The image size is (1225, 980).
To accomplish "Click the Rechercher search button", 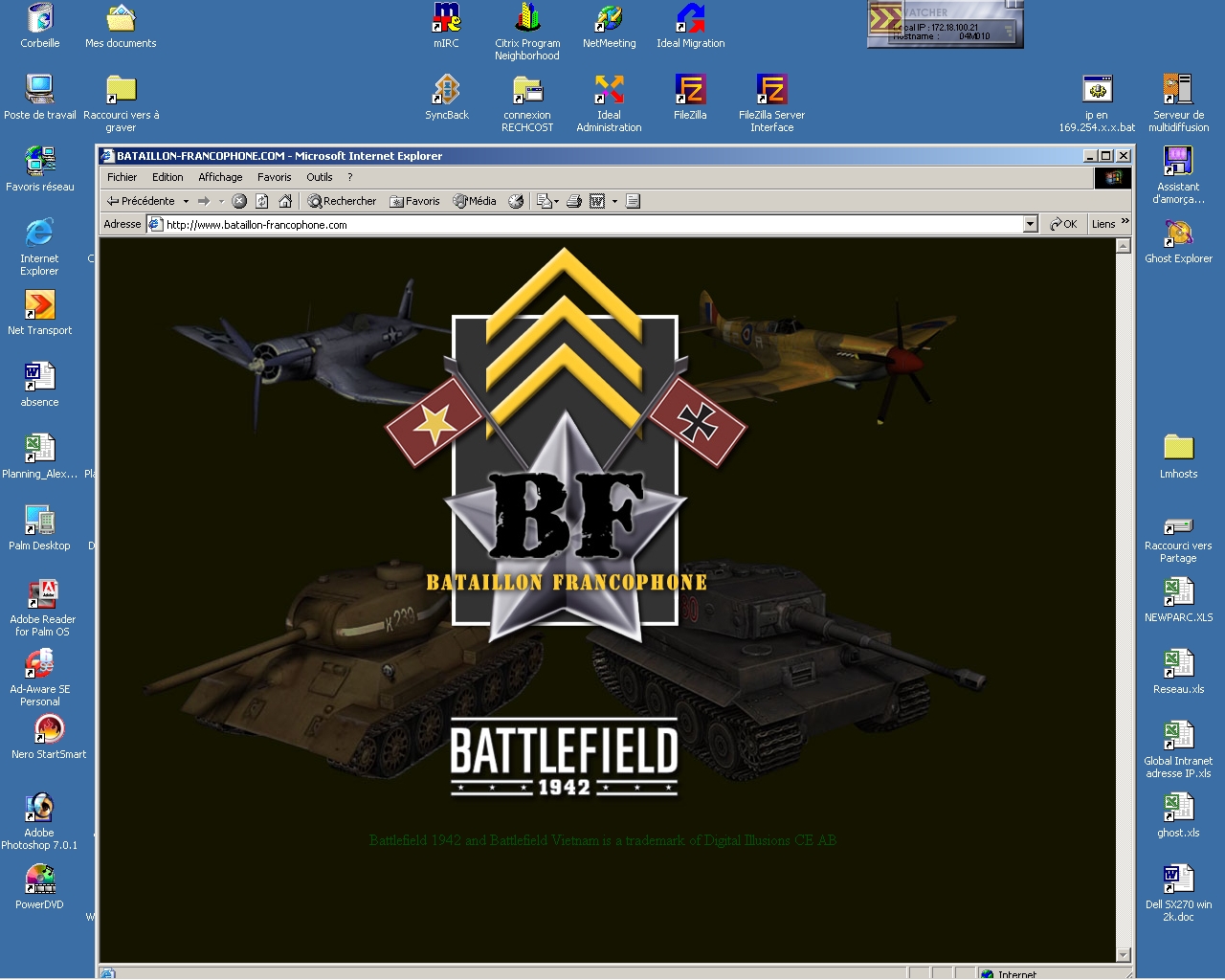I will point(342,201).
